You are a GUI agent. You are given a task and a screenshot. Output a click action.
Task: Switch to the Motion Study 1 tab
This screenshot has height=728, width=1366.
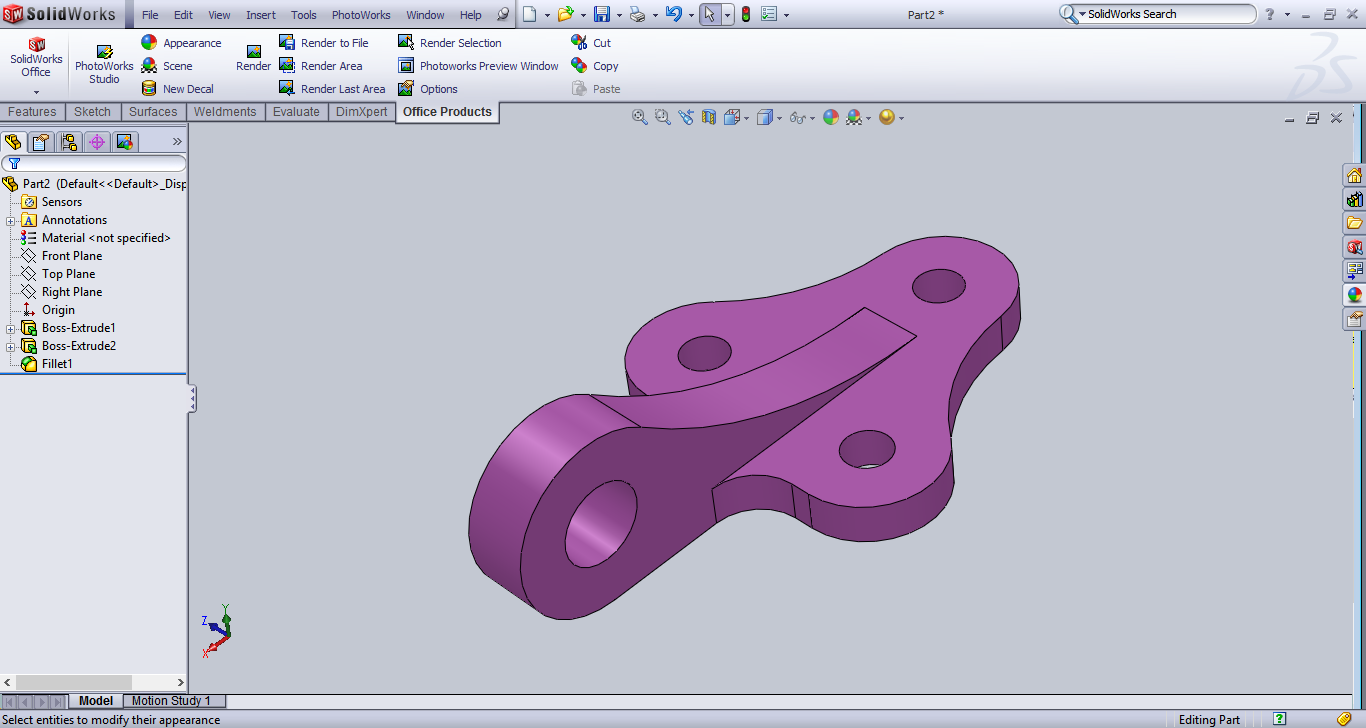[x=173, y=700]
